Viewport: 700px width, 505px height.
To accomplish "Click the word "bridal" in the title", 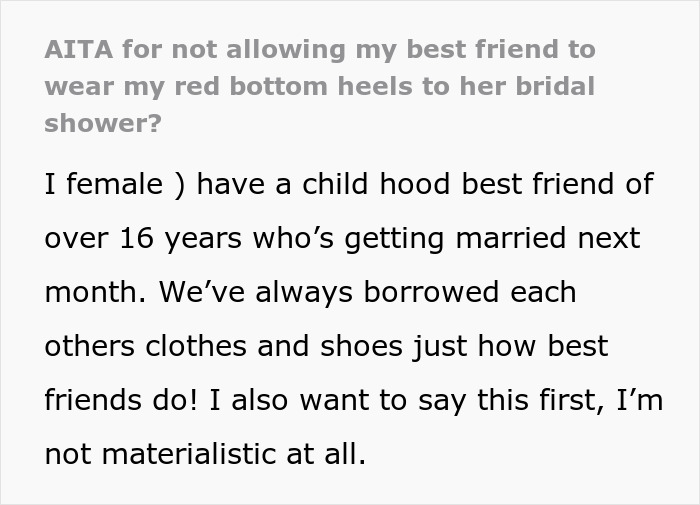I will [x=555, y=86].
